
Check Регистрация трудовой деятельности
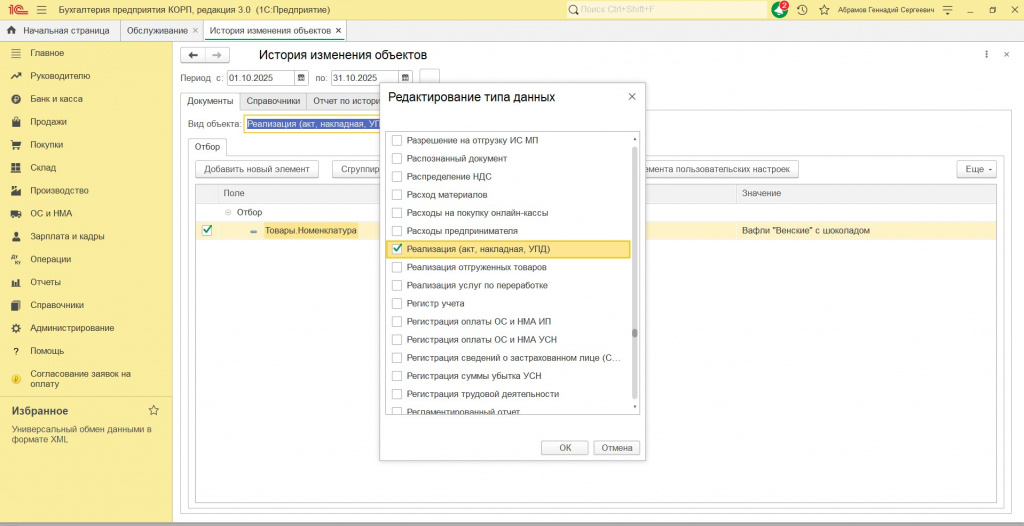[396, 394]
